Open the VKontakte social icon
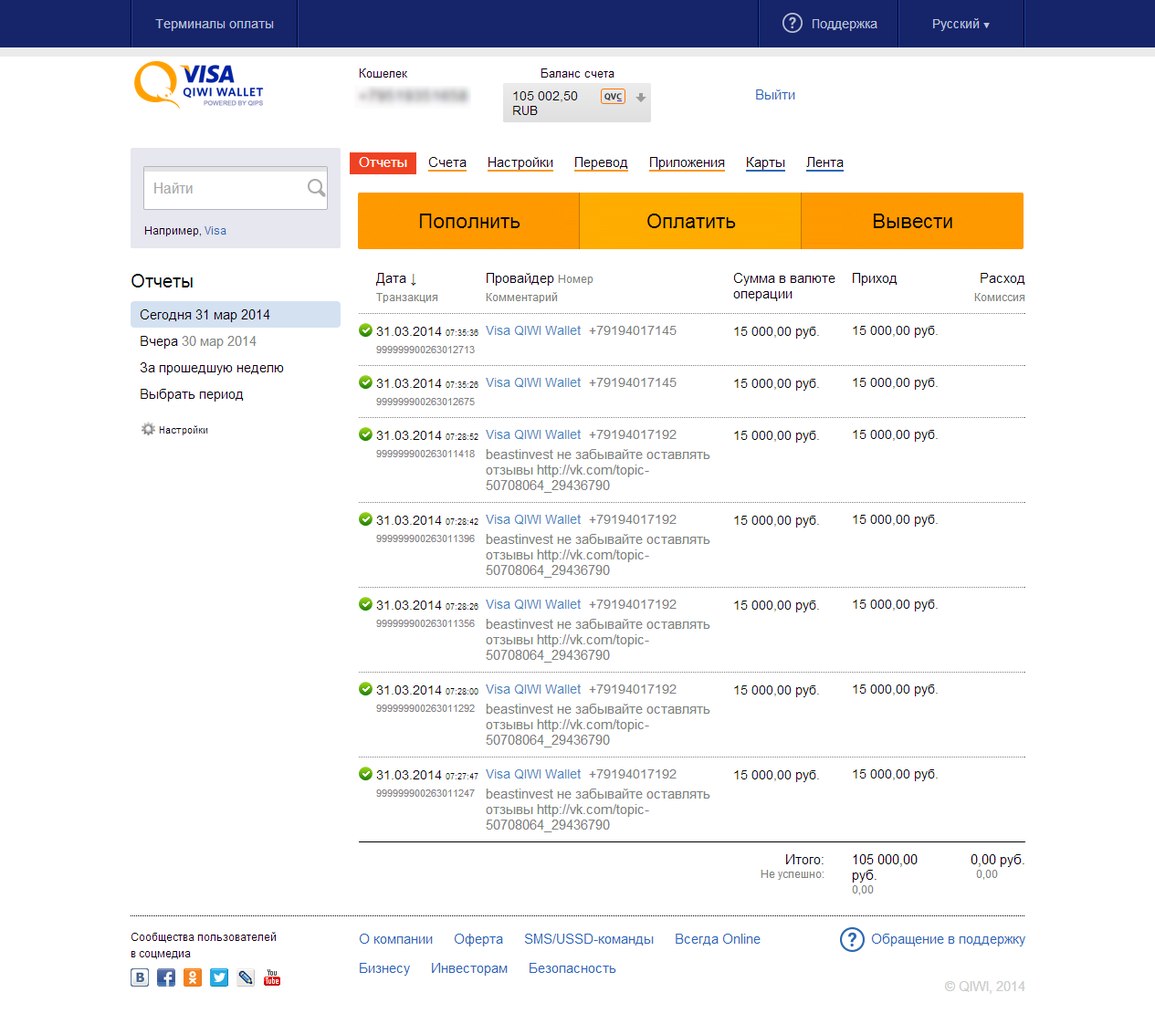The height and width of the screenshot is (1024, 1155). [x=140, y=978]
